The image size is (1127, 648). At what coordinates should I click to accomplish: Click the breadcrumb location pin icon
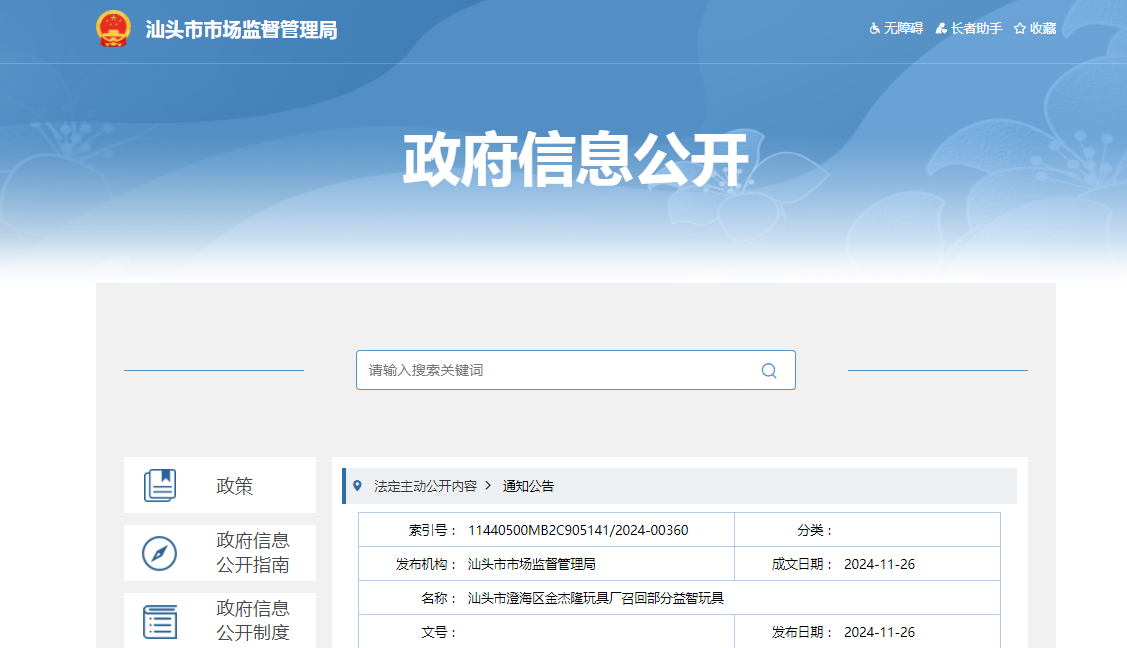point(357,486)
